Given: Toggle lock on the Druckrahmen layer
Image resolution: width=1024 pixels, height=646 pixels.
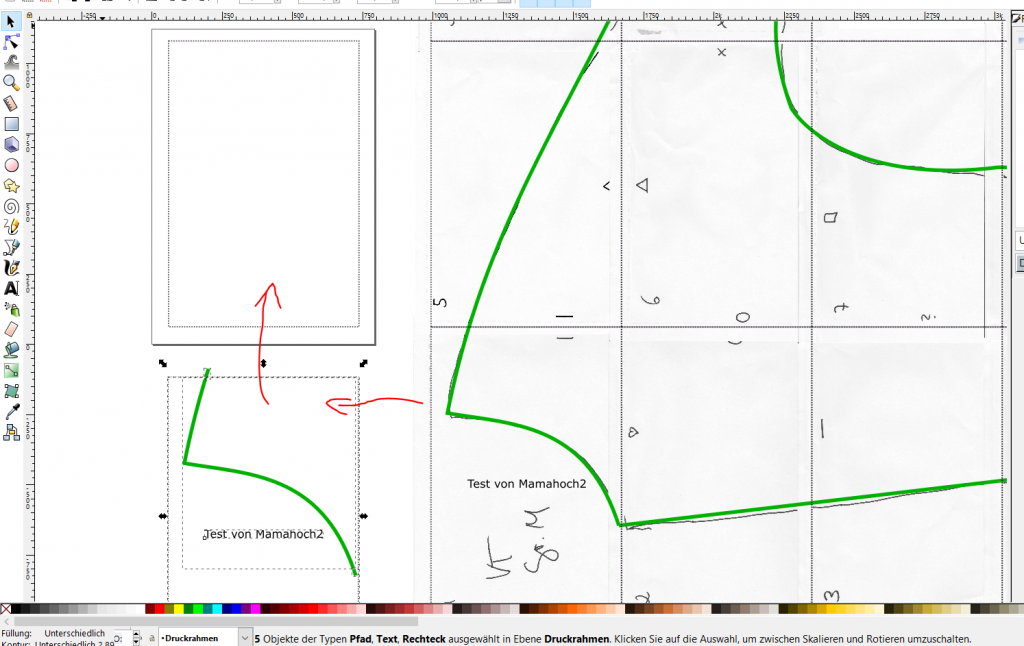Looking at the screenshot, I should click(x=150, y=637).
